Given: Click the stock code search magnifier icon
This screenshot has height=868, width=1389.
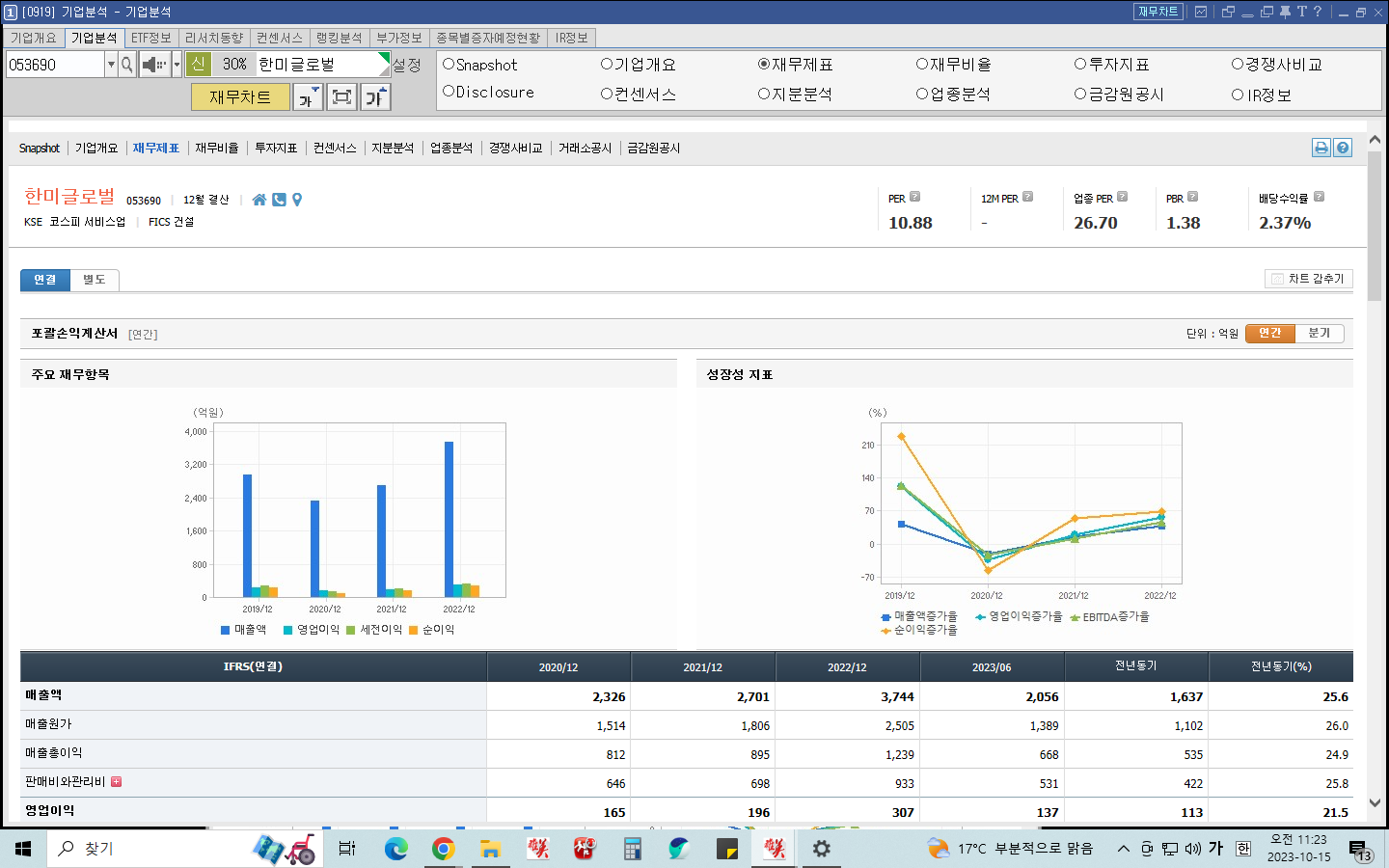Looking at the screenshot, I should coord(127,65).
